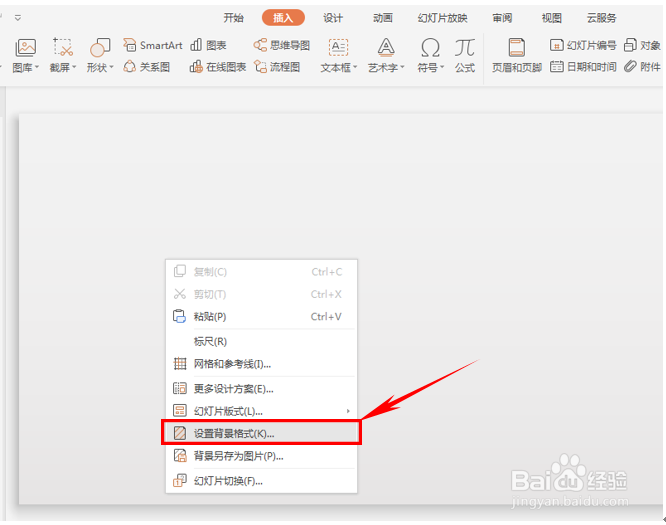
Task: Expand the 图库 dropdown arrow
Action: [x=37, y=67]
